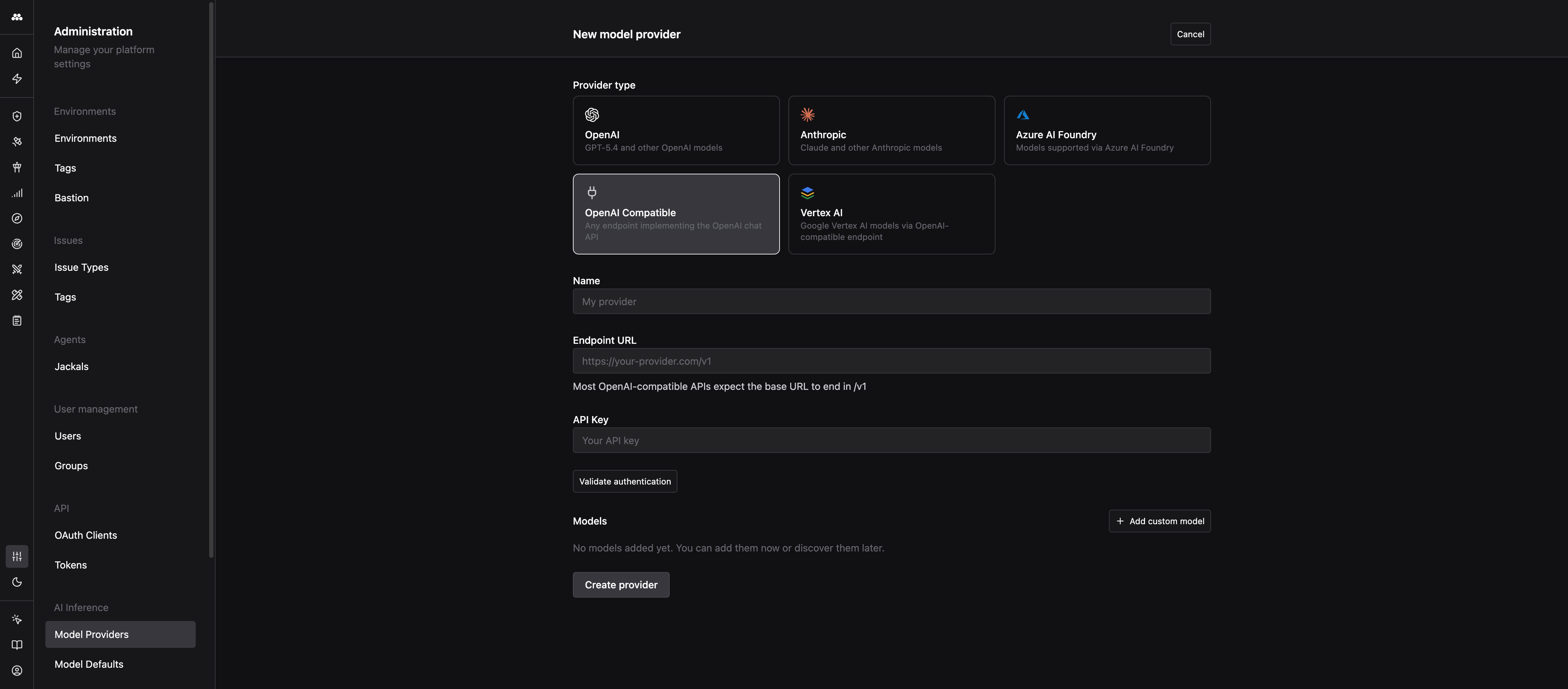The height and width of the screenshot is (689, 1568).
Task: Navigate to OAuth Clients
Action: click(85, 535)
